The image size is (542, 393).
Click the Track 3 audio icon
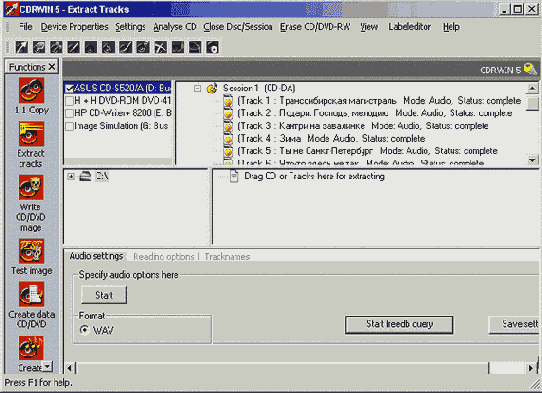coord(228,126)
